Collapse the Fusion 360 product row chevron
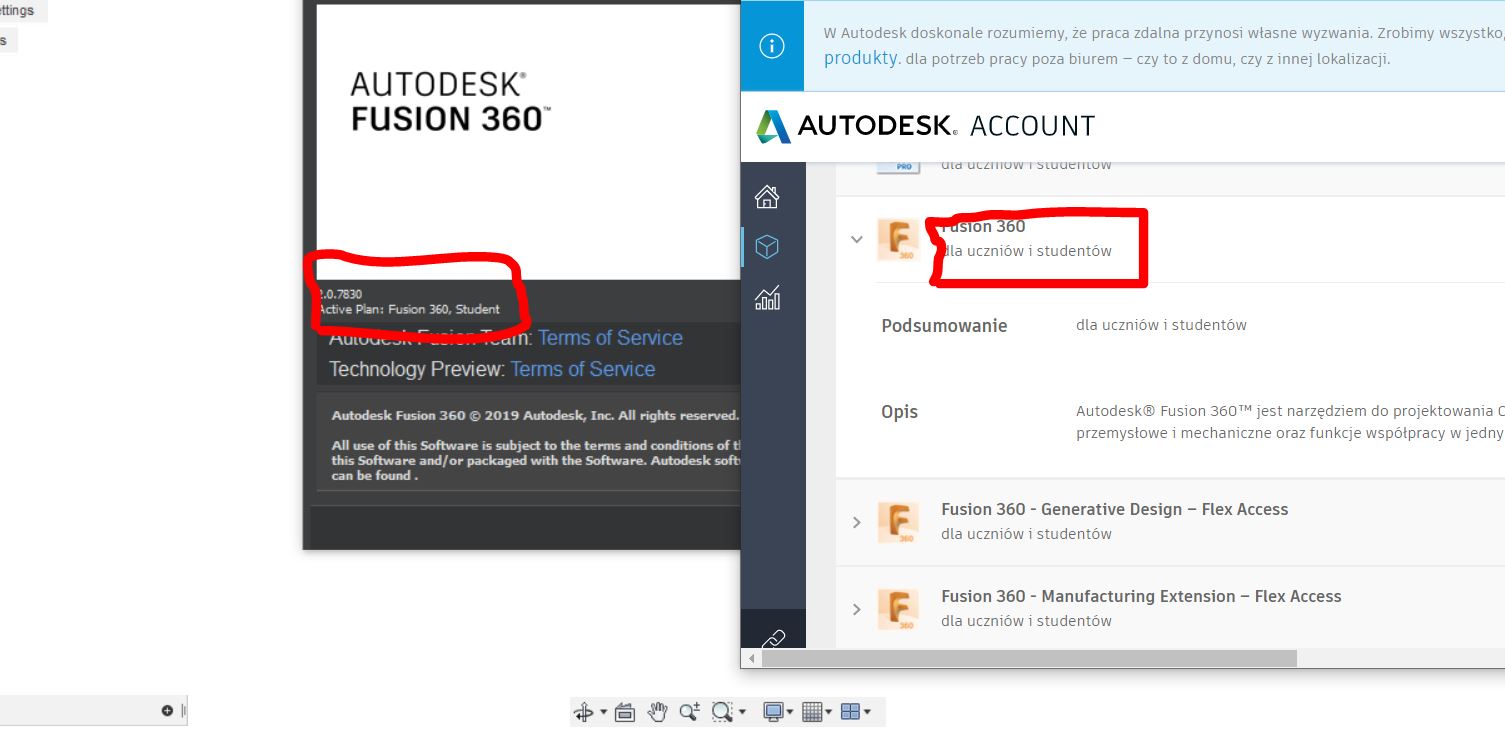The width and height of the screenshot is (1505, 729). pyautogui.click(x=856, y=239)
